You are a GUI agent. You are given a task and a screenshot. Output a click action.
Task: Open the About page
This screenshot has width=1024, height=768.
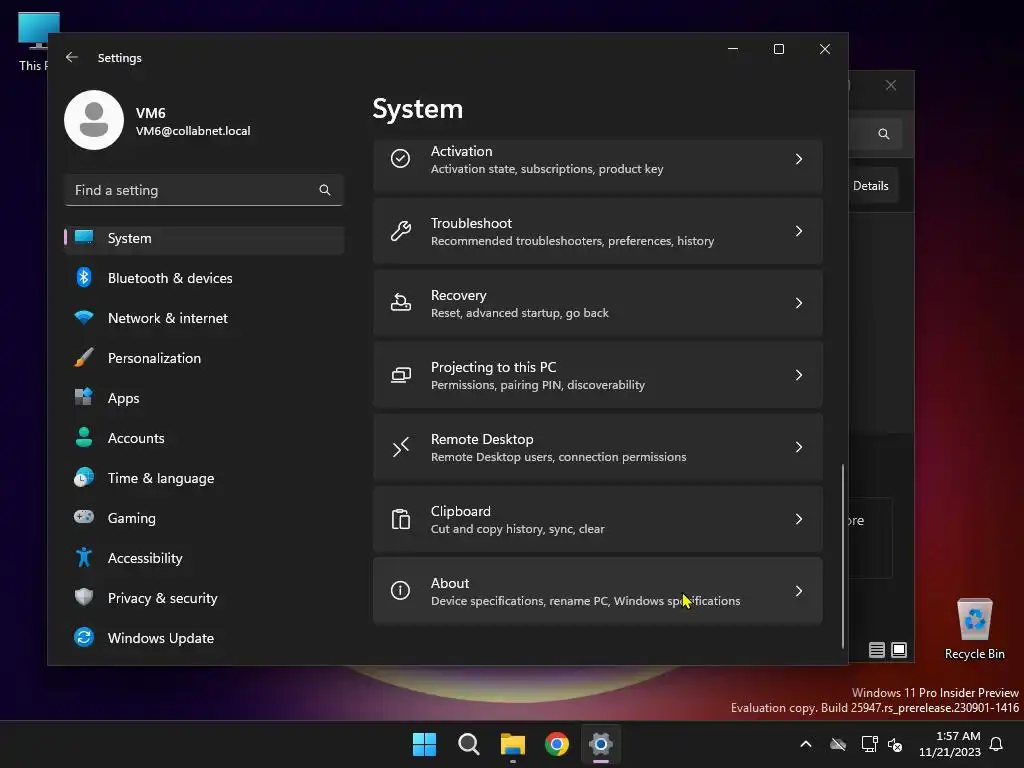(598, 591)
